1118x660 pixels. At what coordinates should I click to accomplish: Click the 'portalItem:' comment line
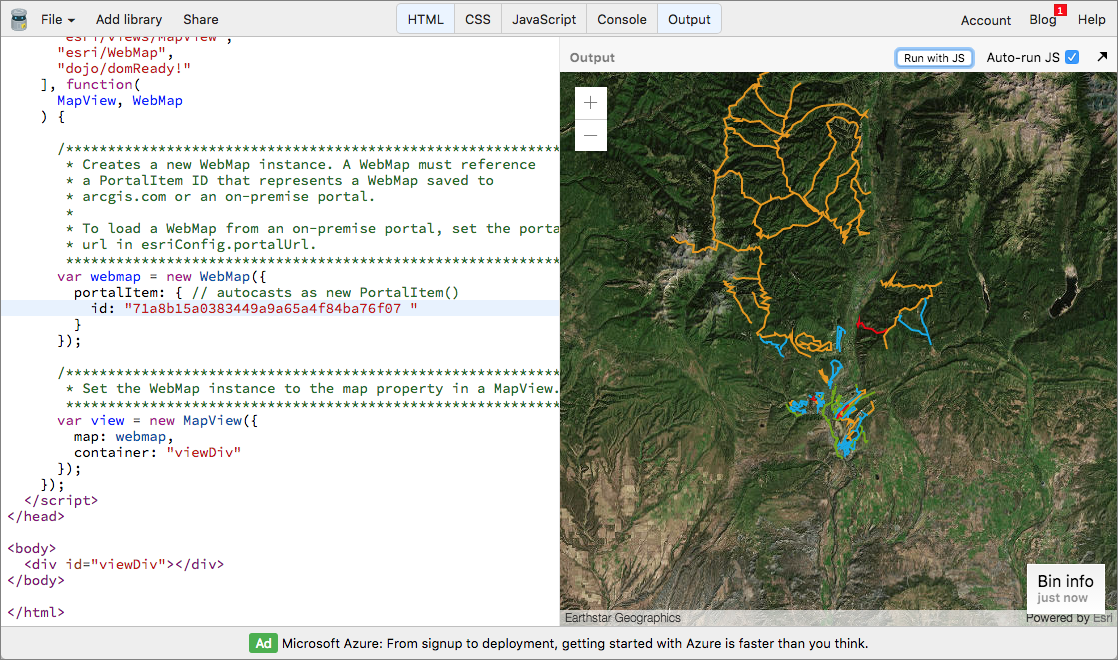pyautogui.click(x=267, y=292)
